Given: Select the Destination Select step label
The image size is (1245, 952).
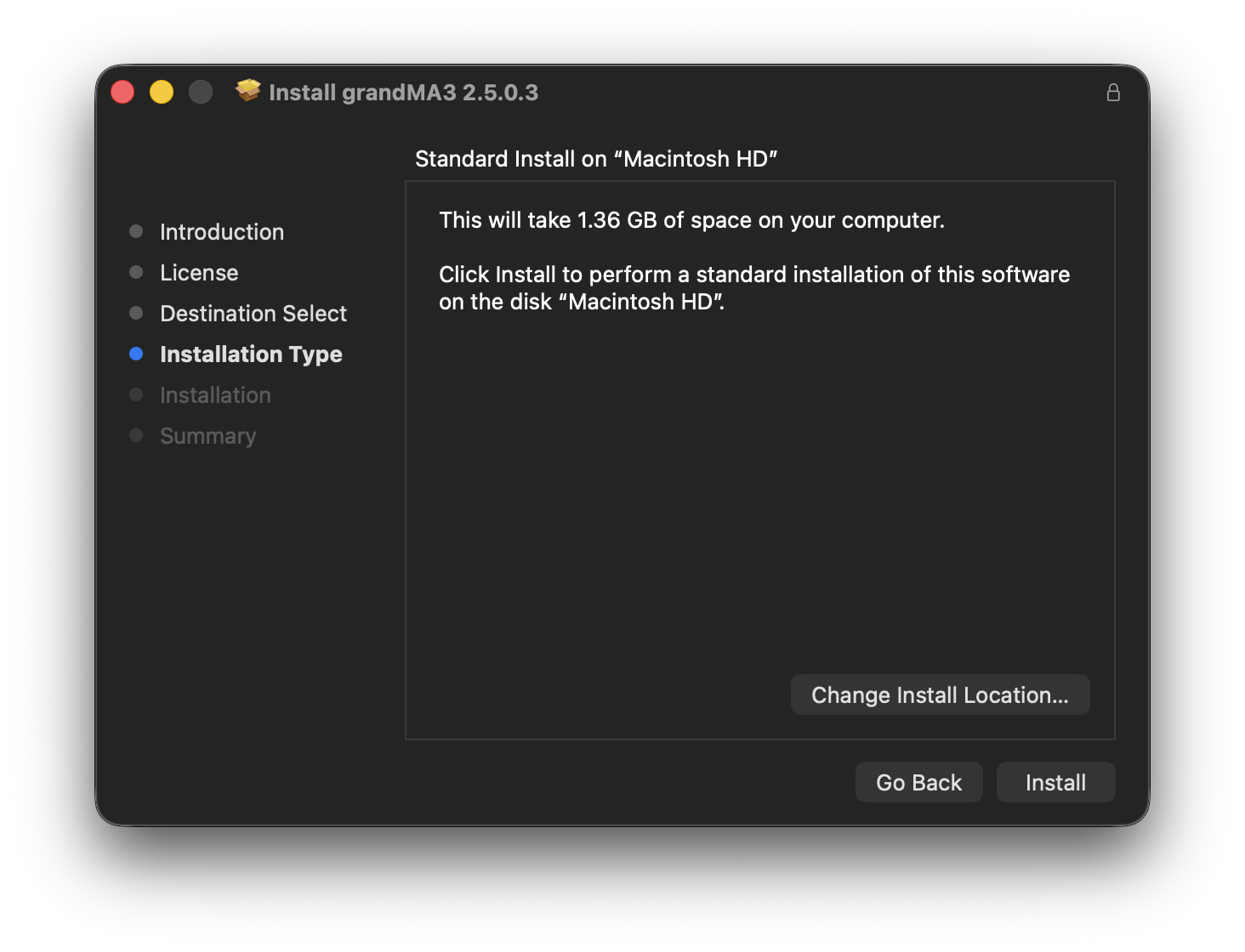Looking at the screenshot, I should click(x=253, y=314).
